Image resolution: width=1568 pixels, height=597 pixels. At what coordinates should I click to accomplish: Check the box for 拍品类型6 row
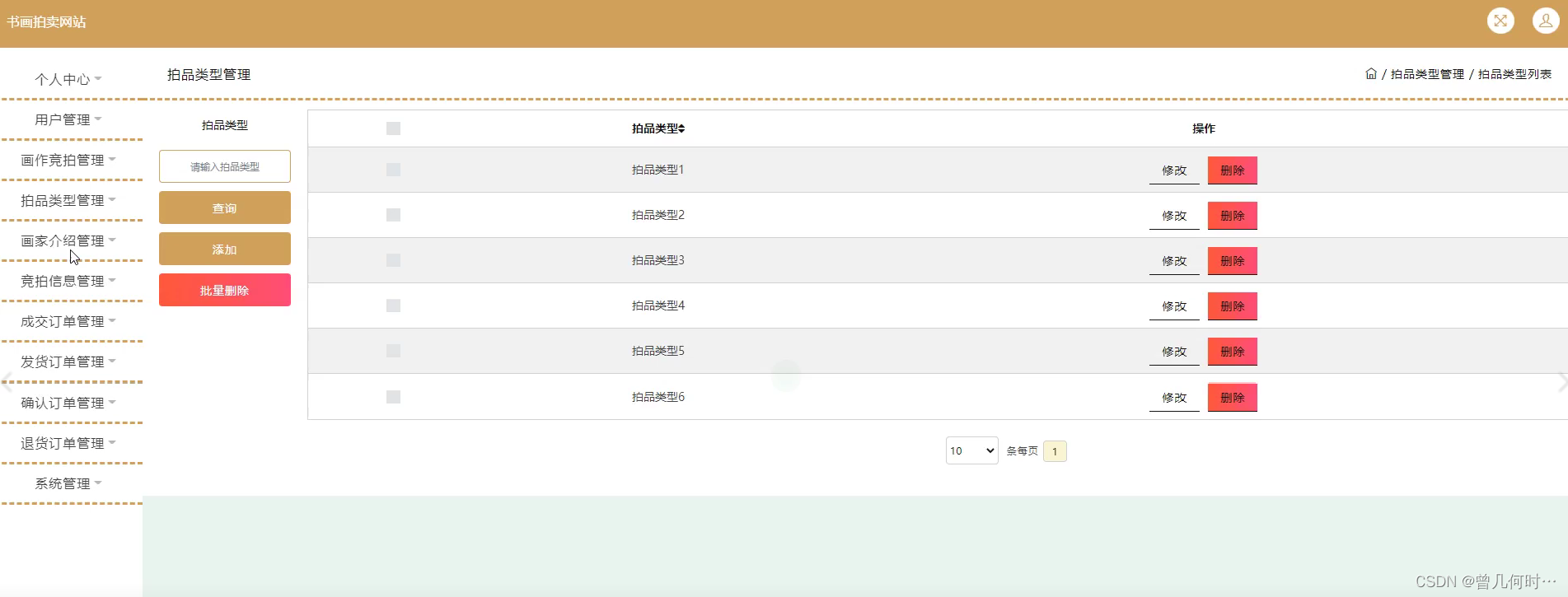point(393,397)
